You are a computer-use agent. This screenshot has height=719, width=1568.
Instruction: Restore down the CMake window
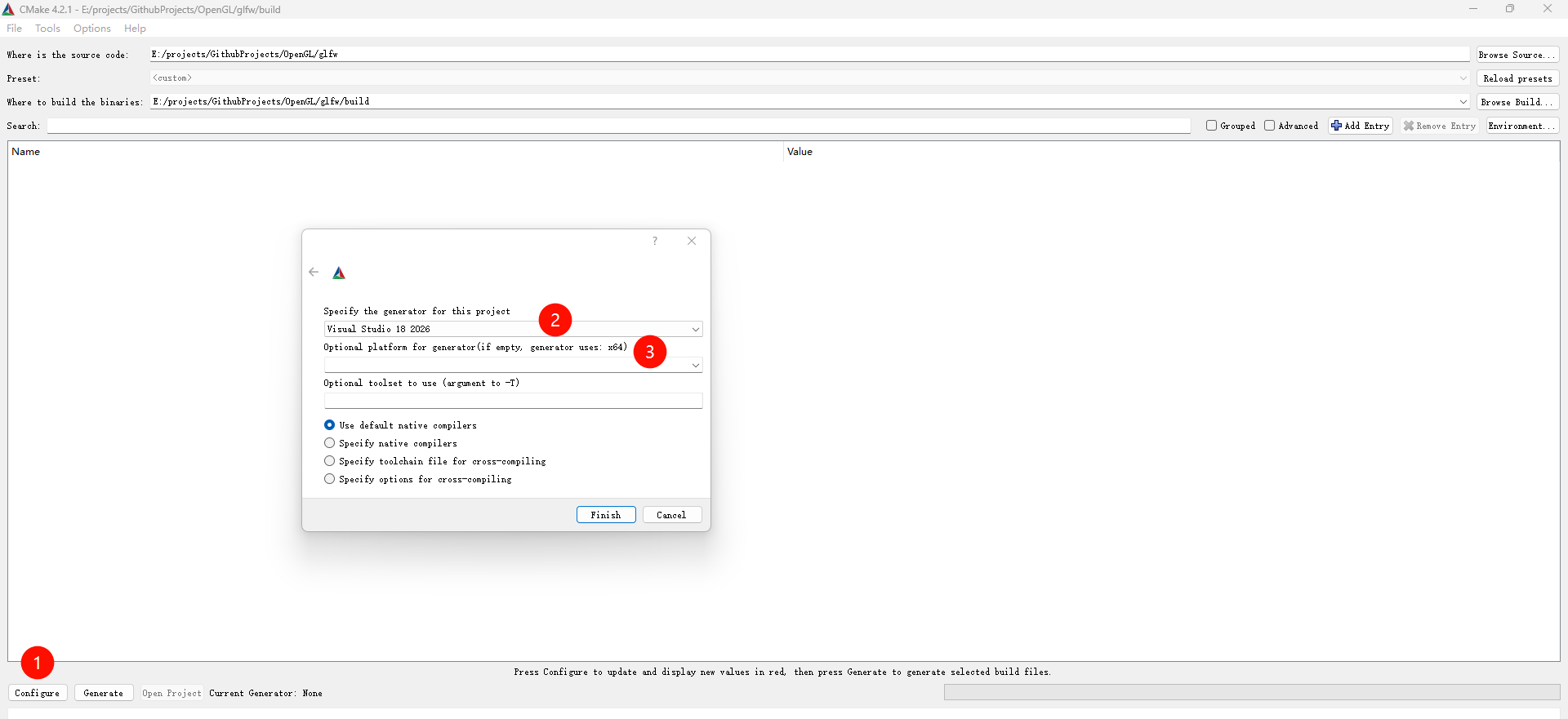point(1510,9)
